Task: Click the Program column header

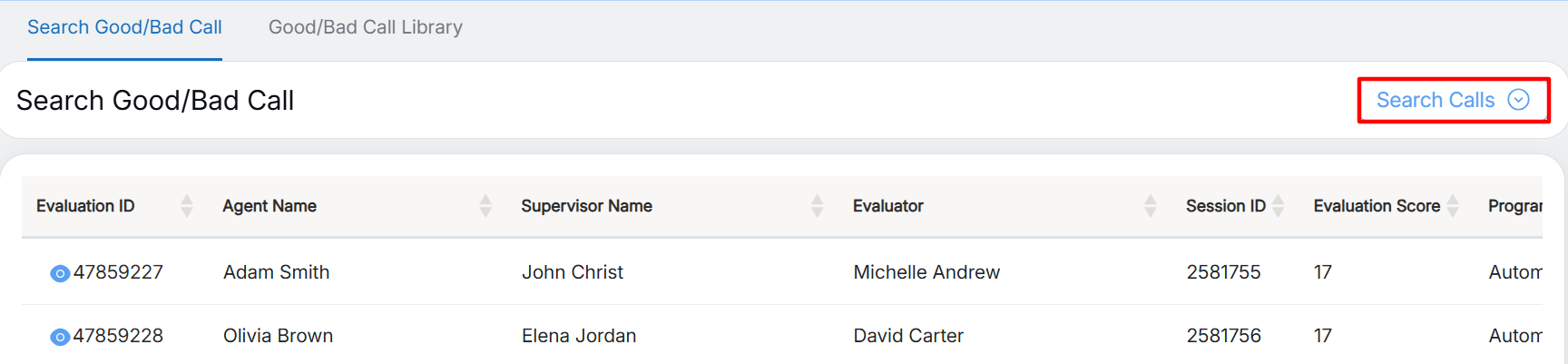Action: click(1514, 206)
